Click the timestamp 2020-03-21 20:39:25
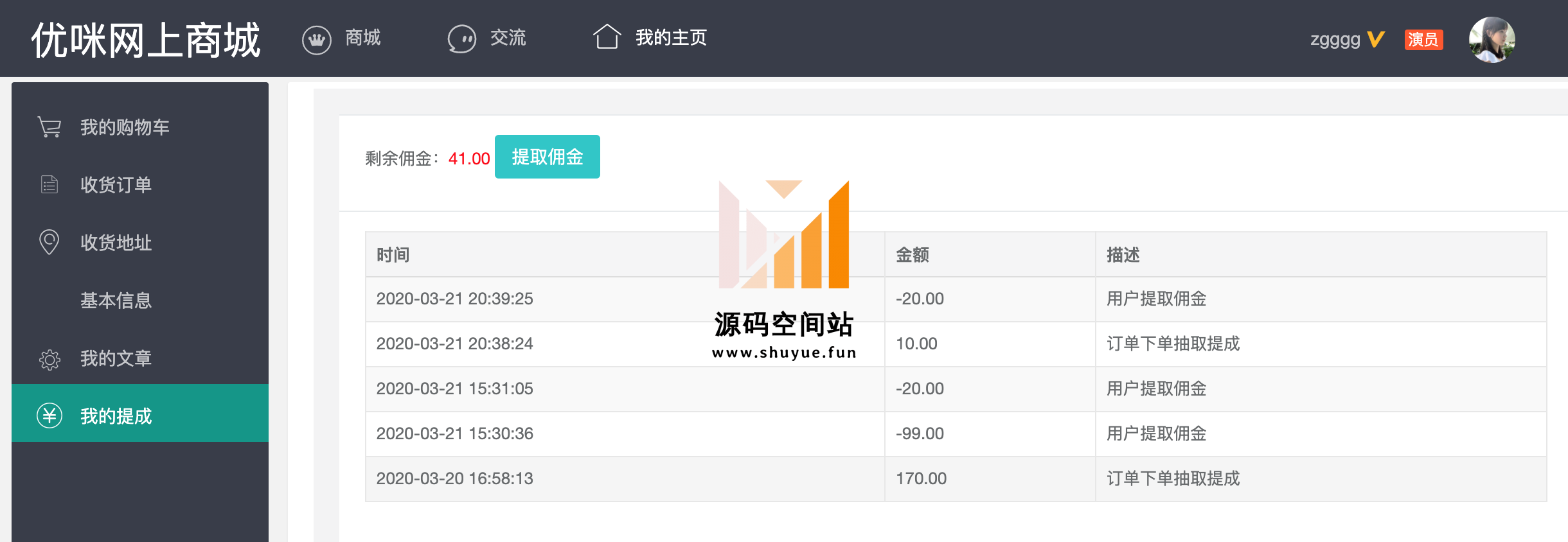Screen dimensions: 1568x542 tap(455, 299)
